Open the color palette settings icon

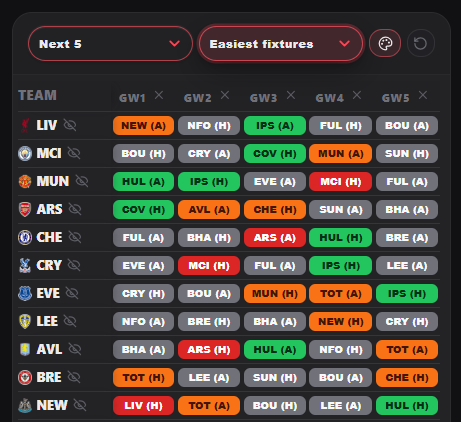click(x=385, y=43)
